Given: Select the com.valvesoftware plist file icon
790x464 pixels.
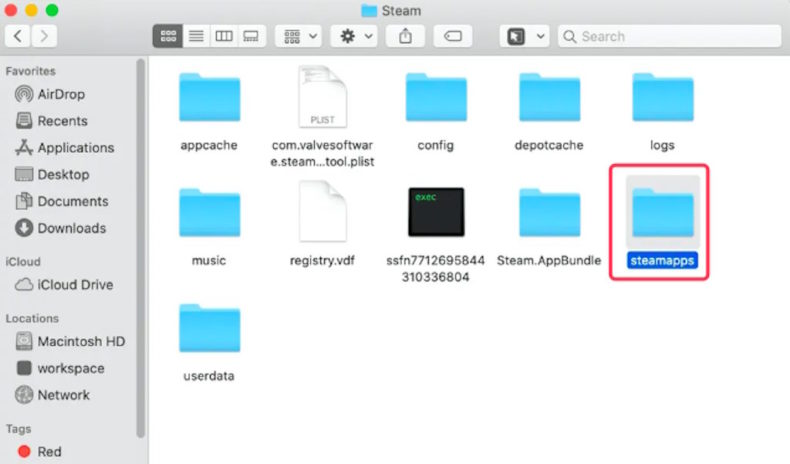Looking at the screenshot, I should [322, 96].
